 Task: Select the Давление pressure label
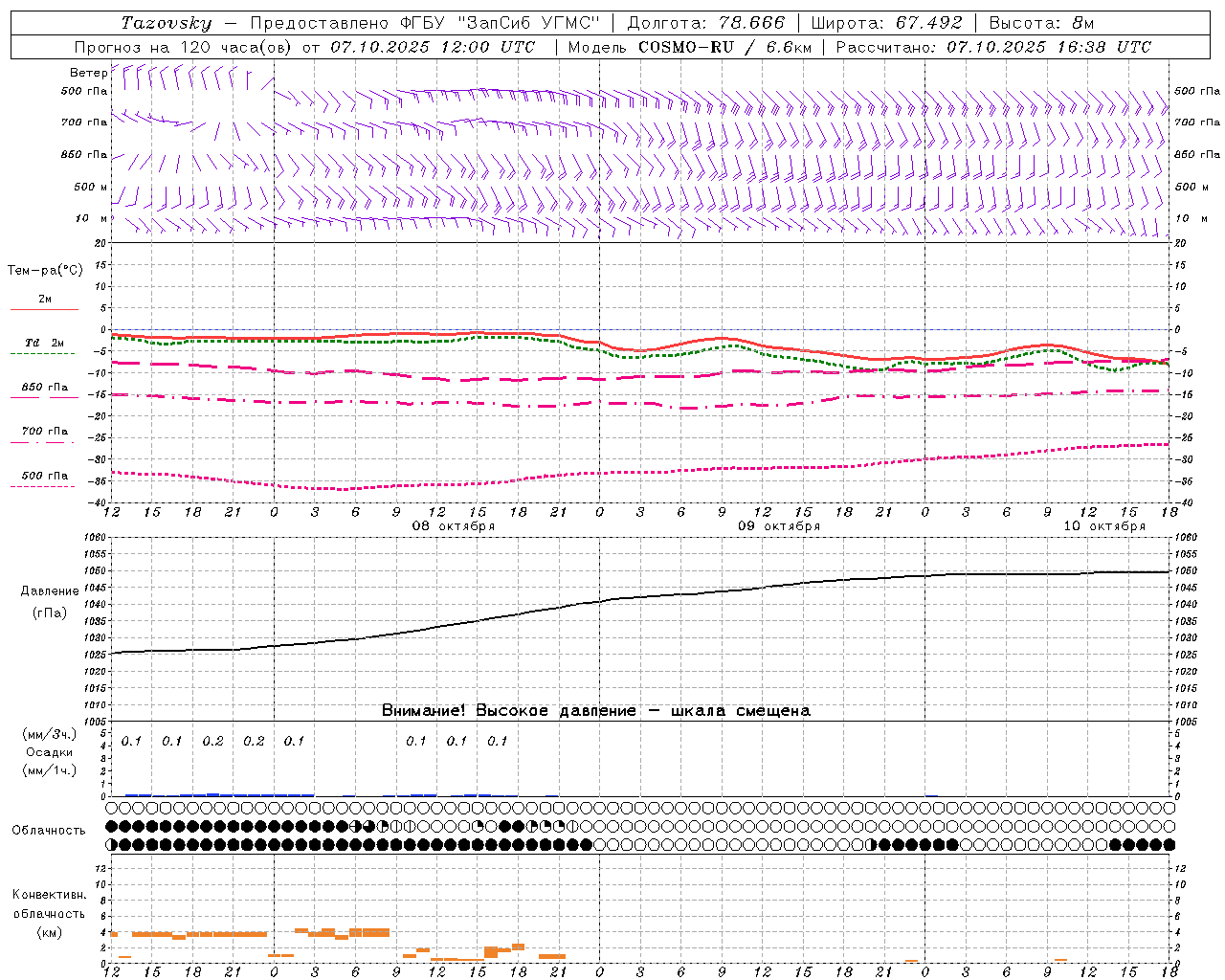pyautogui.click(x=50, y=590)
